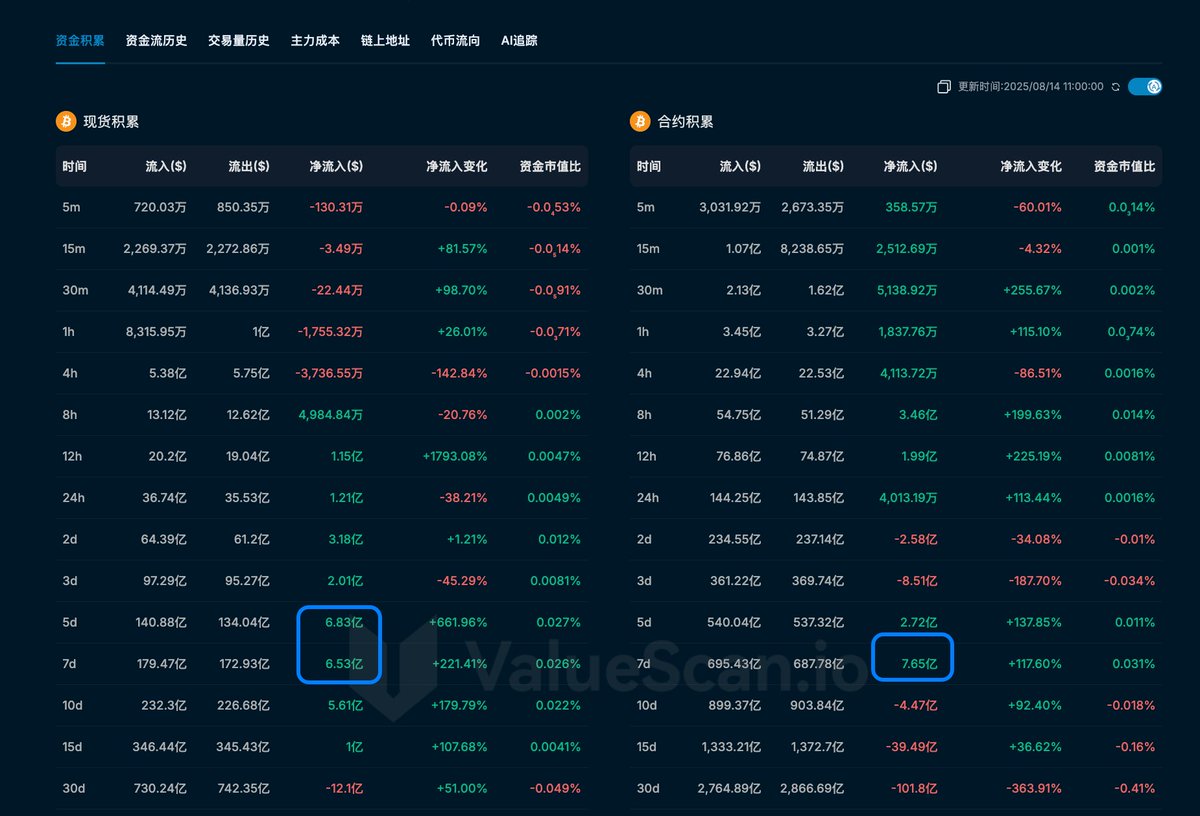Click the 合约积累 section title
Screen dimensions: 1200x816
click(685, 122)
